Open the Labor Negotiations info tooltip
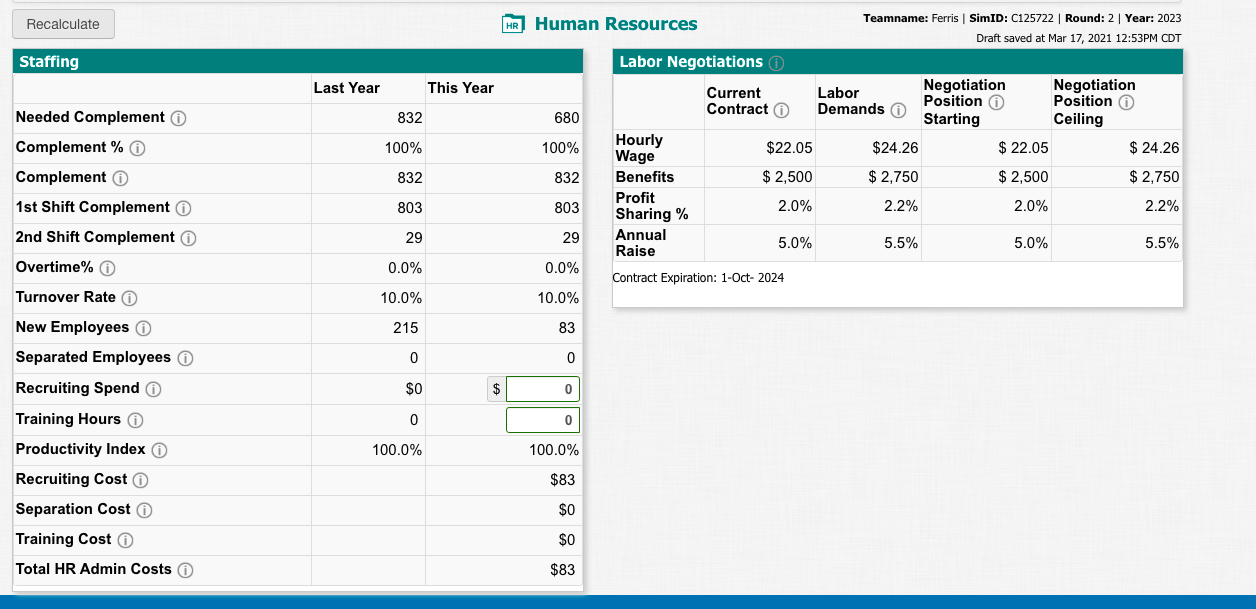The image size is (1256, 609). click(x=775, y=64)
